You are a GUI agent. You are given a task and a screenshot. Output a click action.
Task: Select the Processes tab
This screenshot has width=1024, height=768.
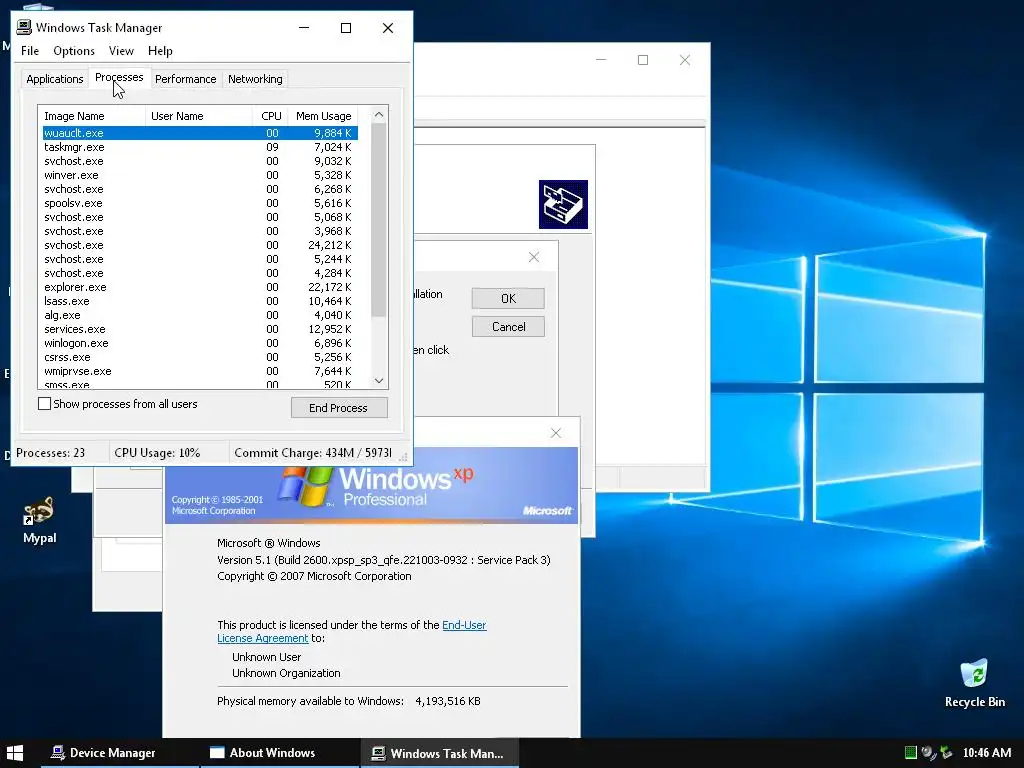click(119, 77)
